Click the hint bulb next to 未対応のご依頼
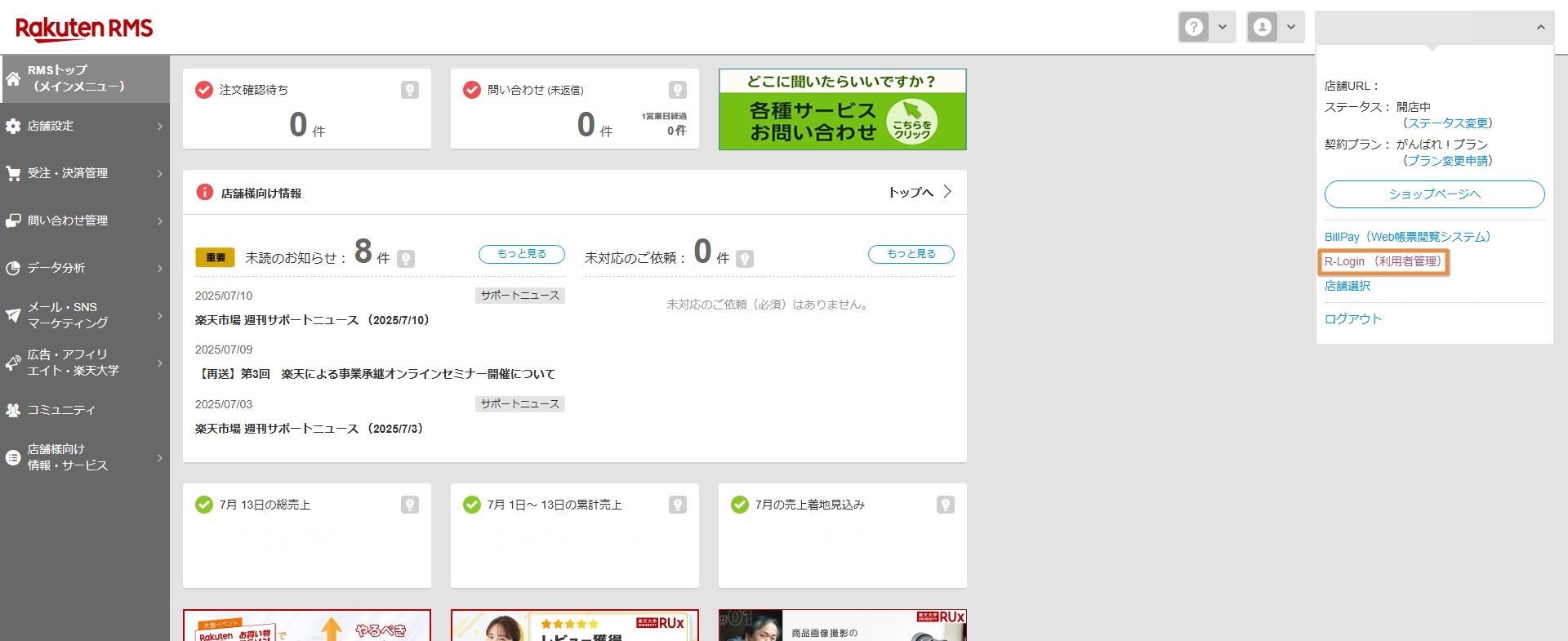The image size is (1568, 641). [x=745, y=259]
